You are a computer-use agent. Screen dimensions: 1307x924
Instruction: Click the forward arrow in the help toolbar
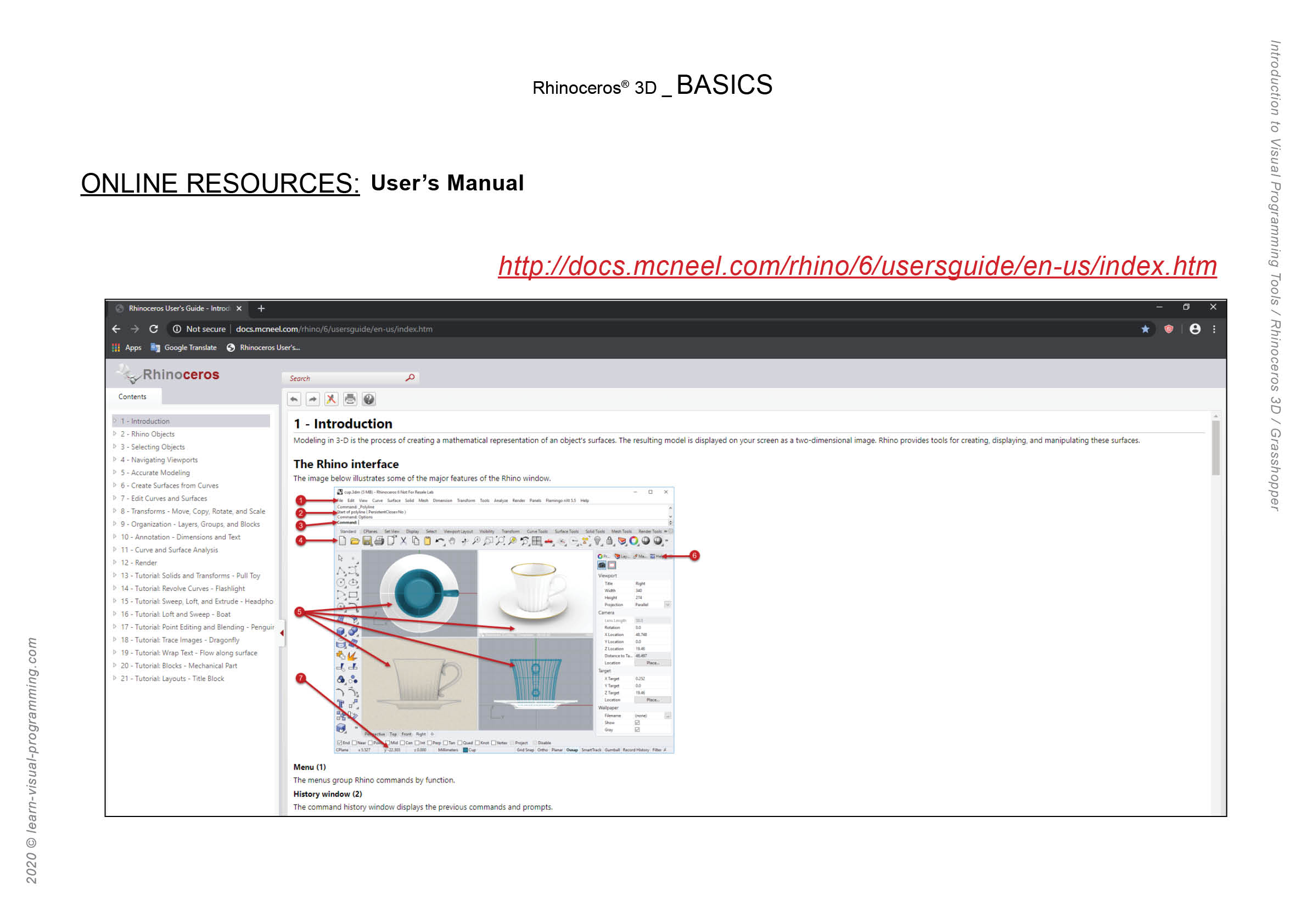click(312, 399)
